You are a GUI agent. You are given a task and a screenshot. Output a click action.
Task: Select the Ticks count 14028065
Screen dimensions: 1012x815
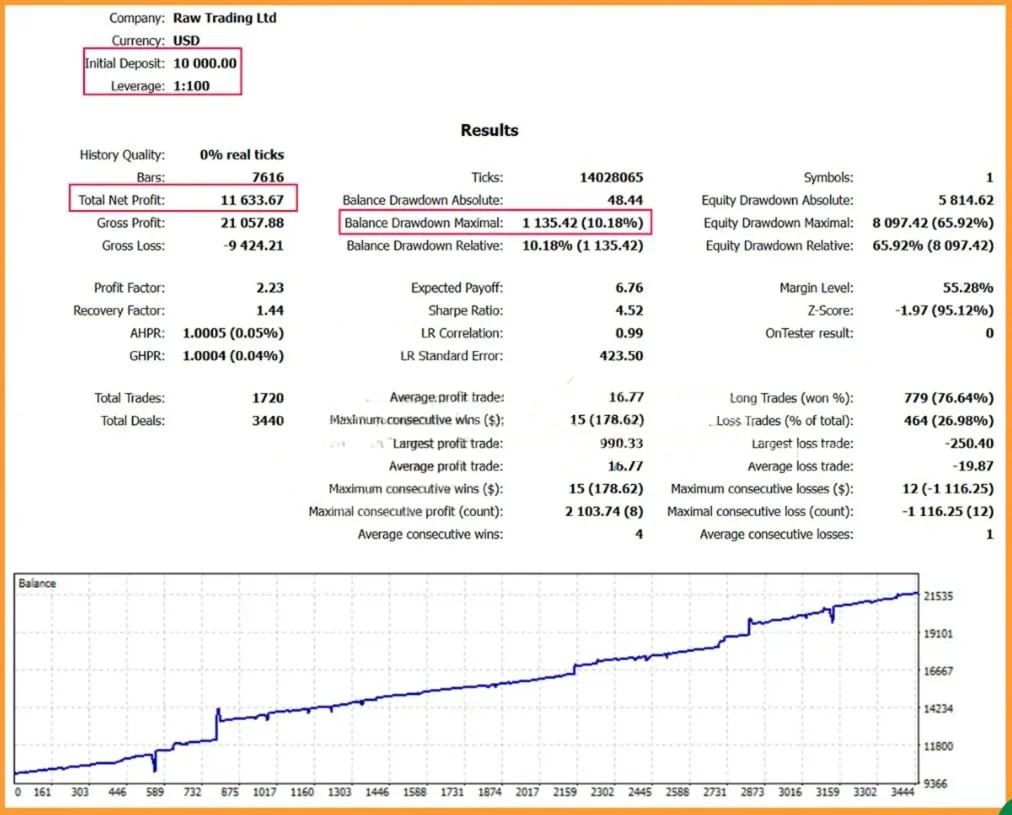point(611,177)
